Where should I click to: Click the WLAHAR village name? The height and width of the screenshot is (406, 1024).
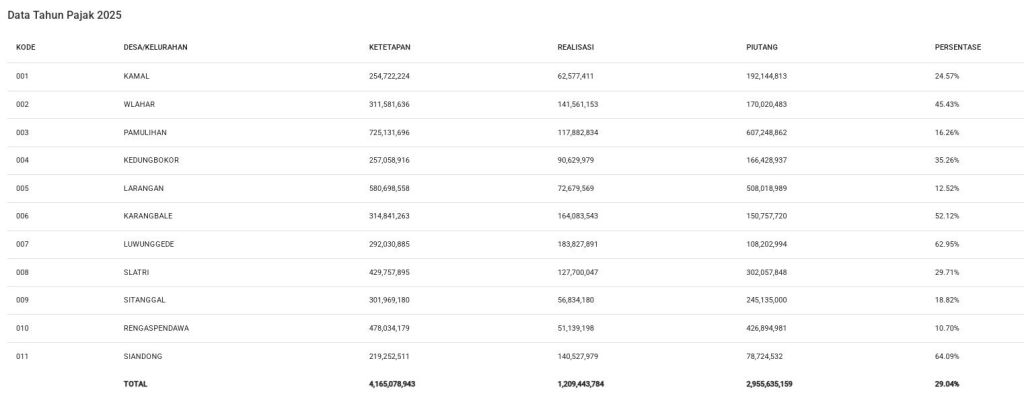[x=139, y=104]
